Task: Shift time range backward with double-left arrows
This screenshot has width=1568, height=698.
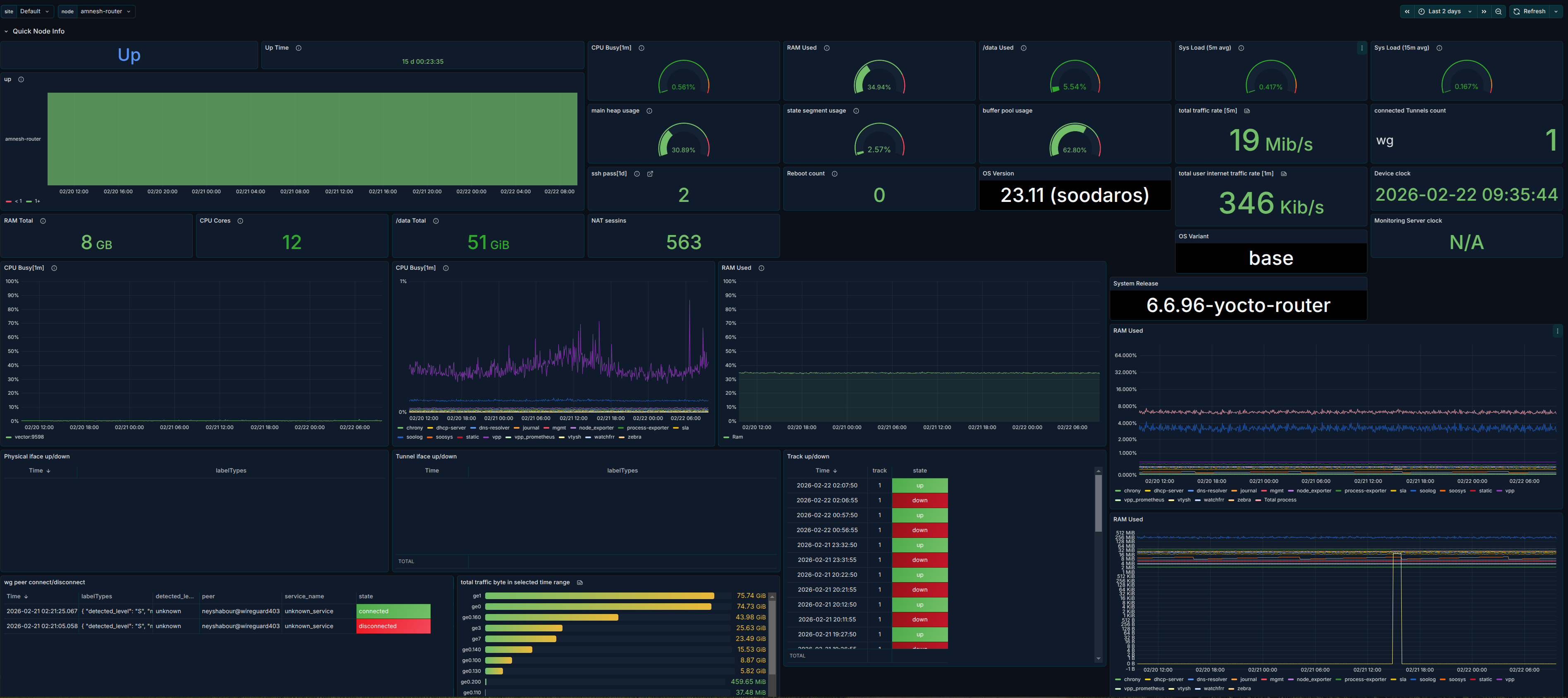Action: (1407, 12)
